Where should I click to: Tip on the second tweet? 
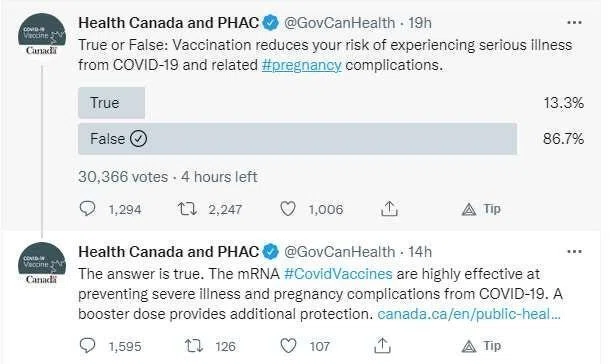(x=481, y=346)
